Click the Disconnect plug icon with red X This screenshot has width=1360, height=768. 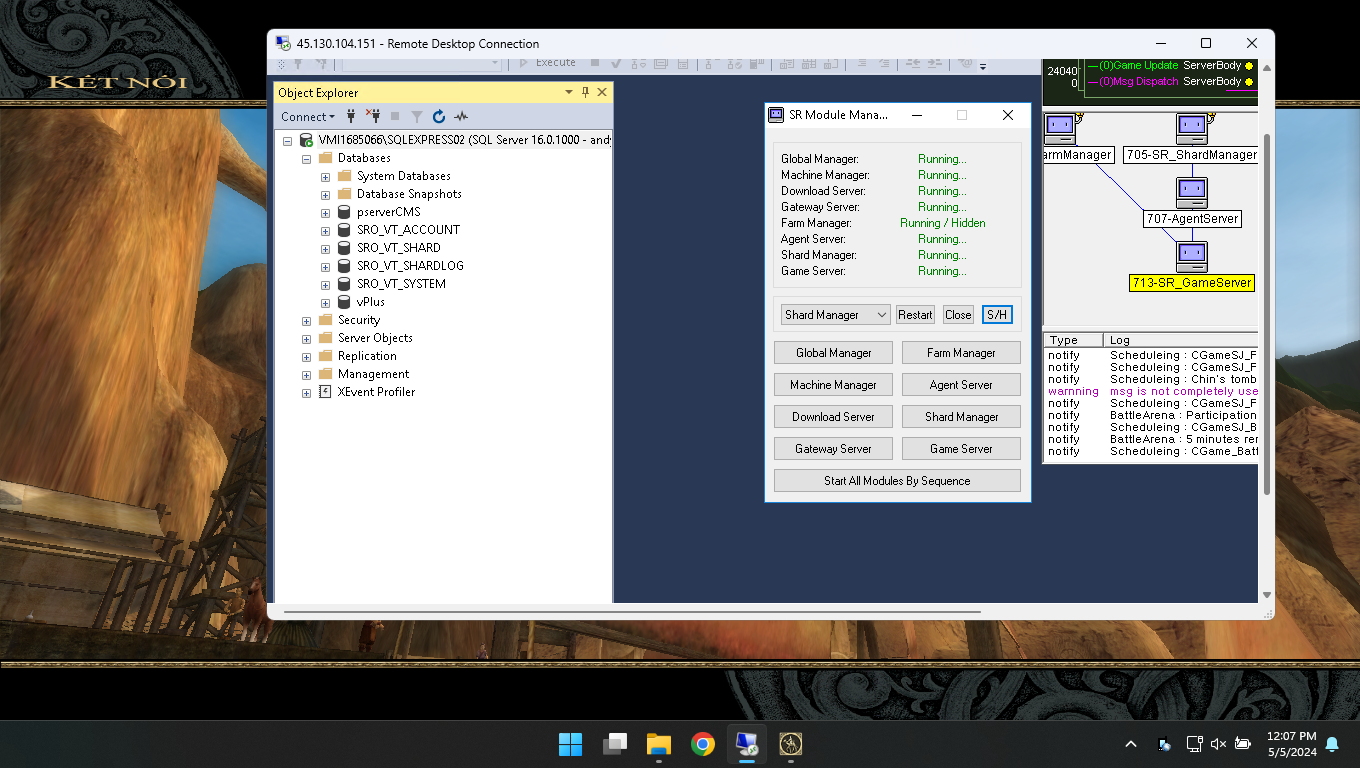pos(373,116)
